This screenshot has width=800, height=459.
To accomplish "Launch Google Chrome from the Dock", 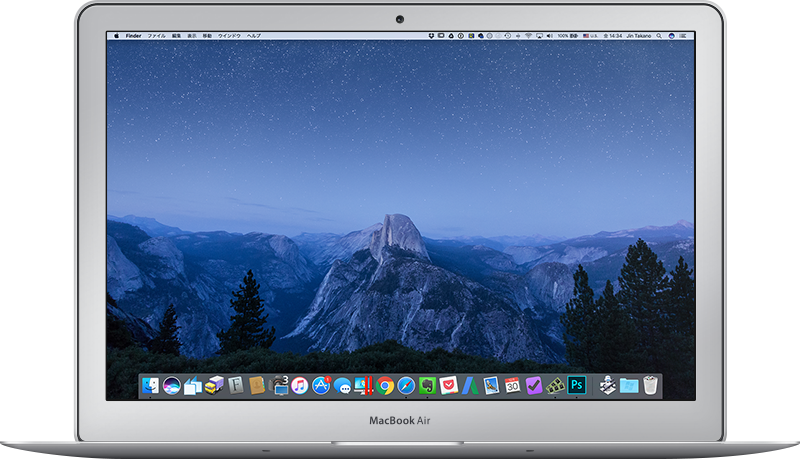I will (x=385, y=386).
